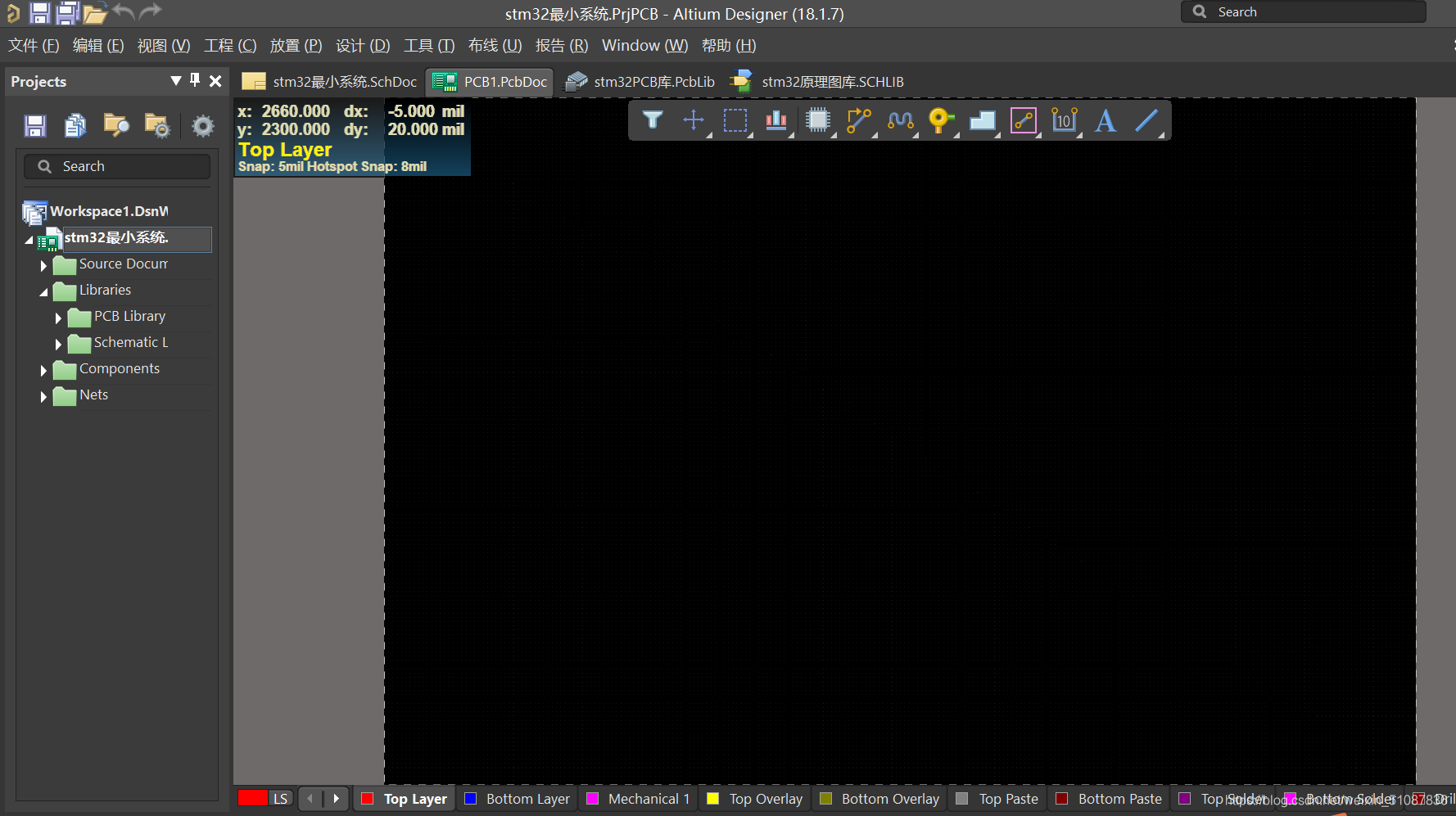Collapse the Libraries folder

click(43, 291)
